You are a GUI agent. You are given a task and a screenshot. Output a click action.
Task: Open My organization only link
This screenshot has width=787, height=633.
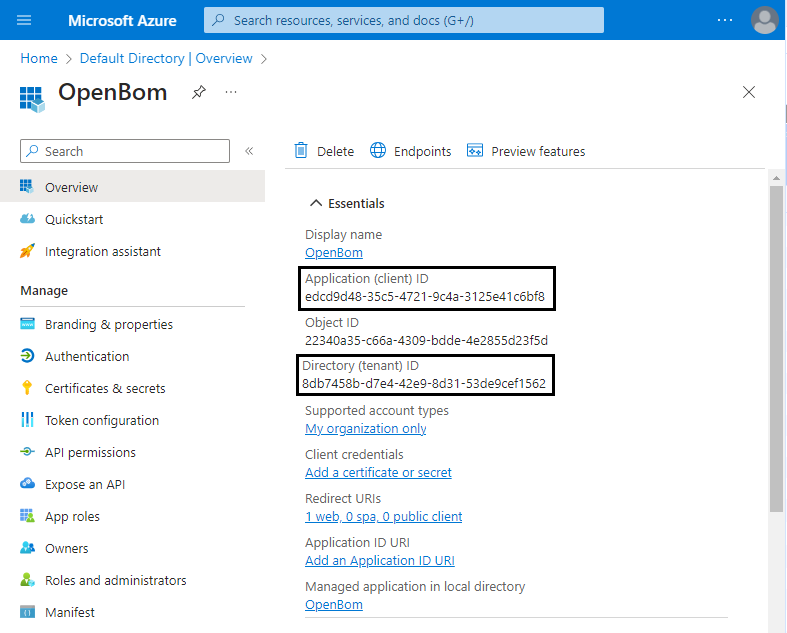point(366,429)
